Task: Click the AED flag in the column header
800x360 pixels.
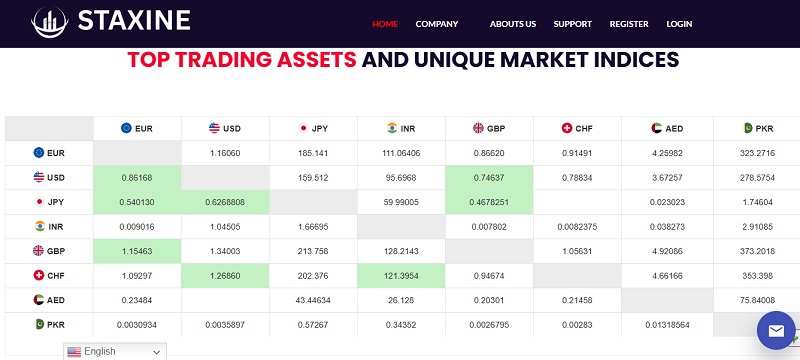Action: coord(657,128)
